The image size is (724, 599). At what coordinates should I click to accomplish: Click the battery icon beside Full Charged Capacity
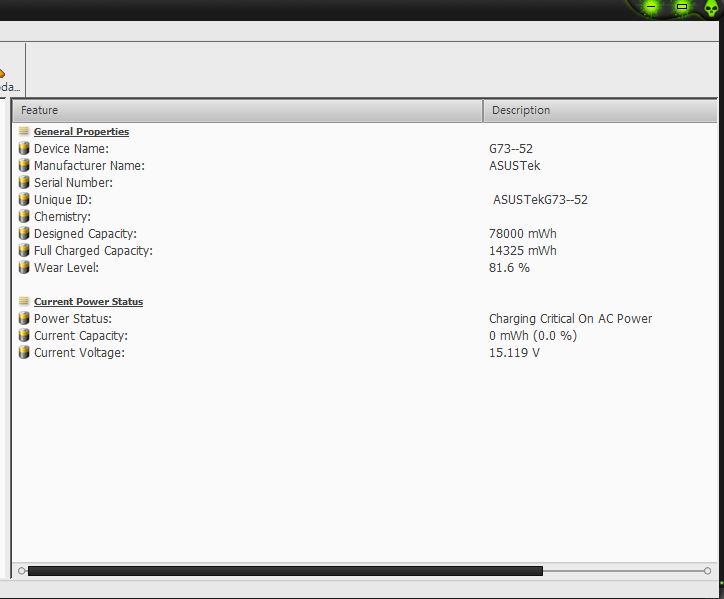(x=24, y=250)
